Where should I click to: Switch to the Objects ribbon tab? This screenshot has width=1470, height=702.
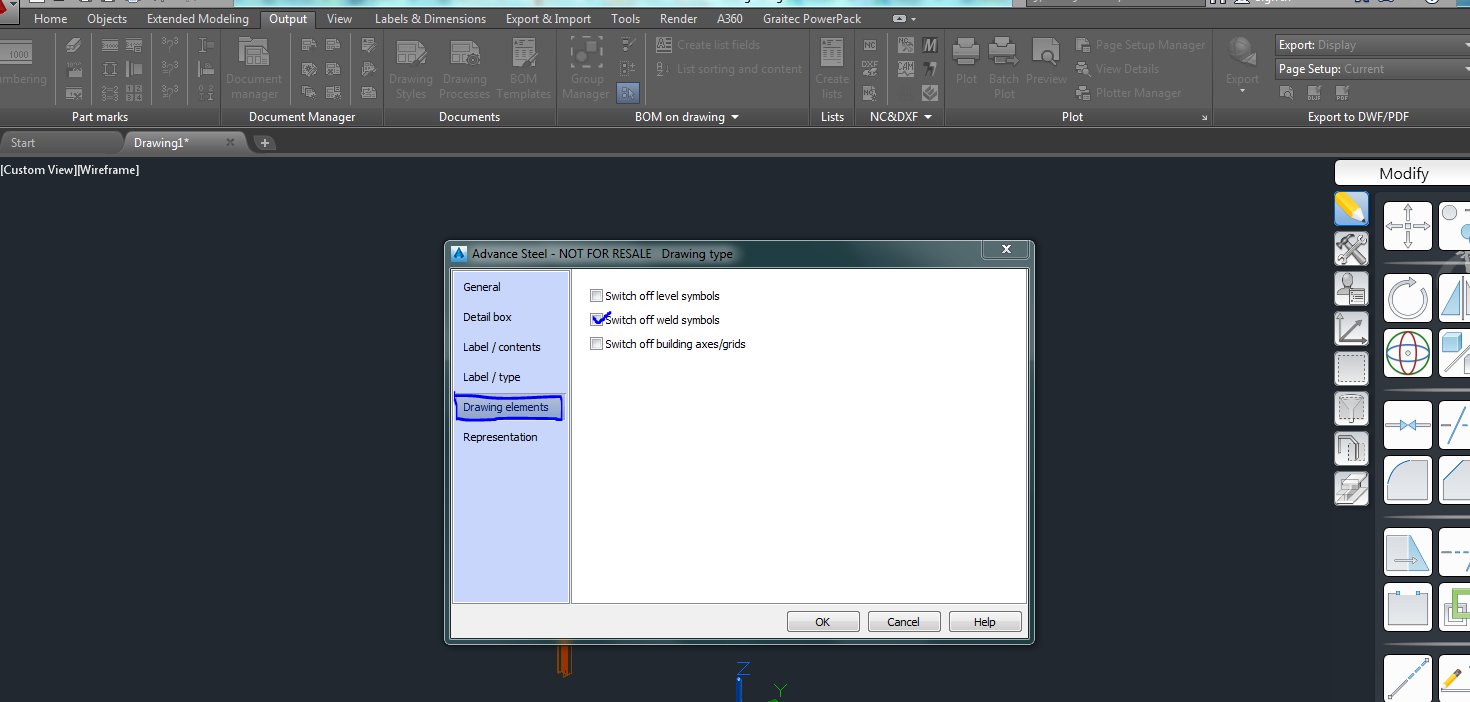(107, 19)
